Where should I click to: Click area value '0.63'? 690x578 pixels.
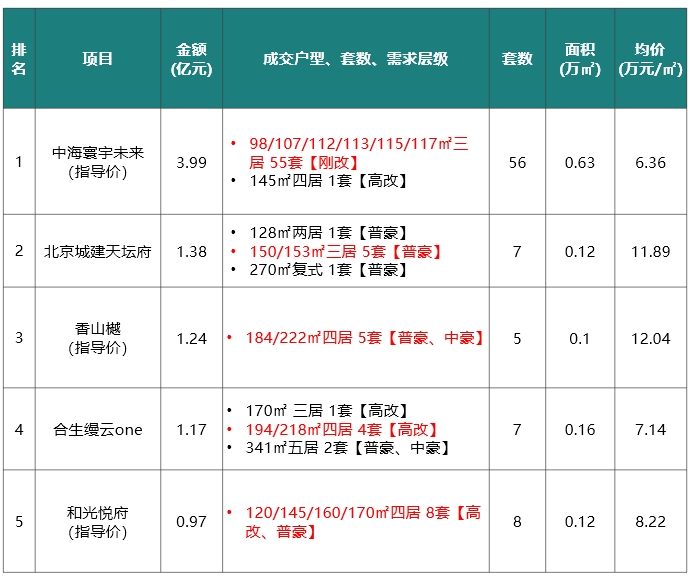(580, 162)
